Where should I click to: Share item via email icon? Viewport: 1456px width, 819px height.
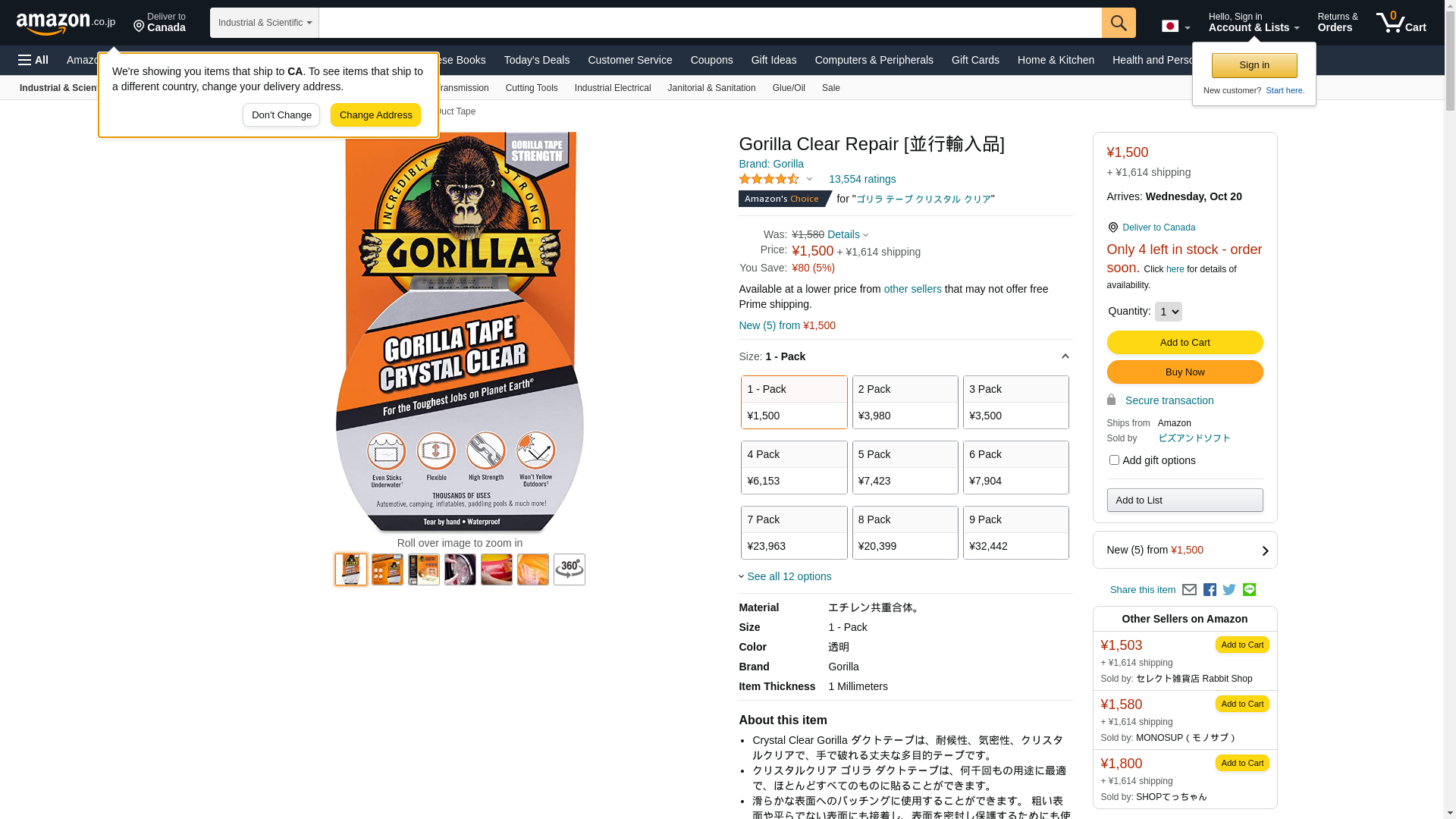1189,590
